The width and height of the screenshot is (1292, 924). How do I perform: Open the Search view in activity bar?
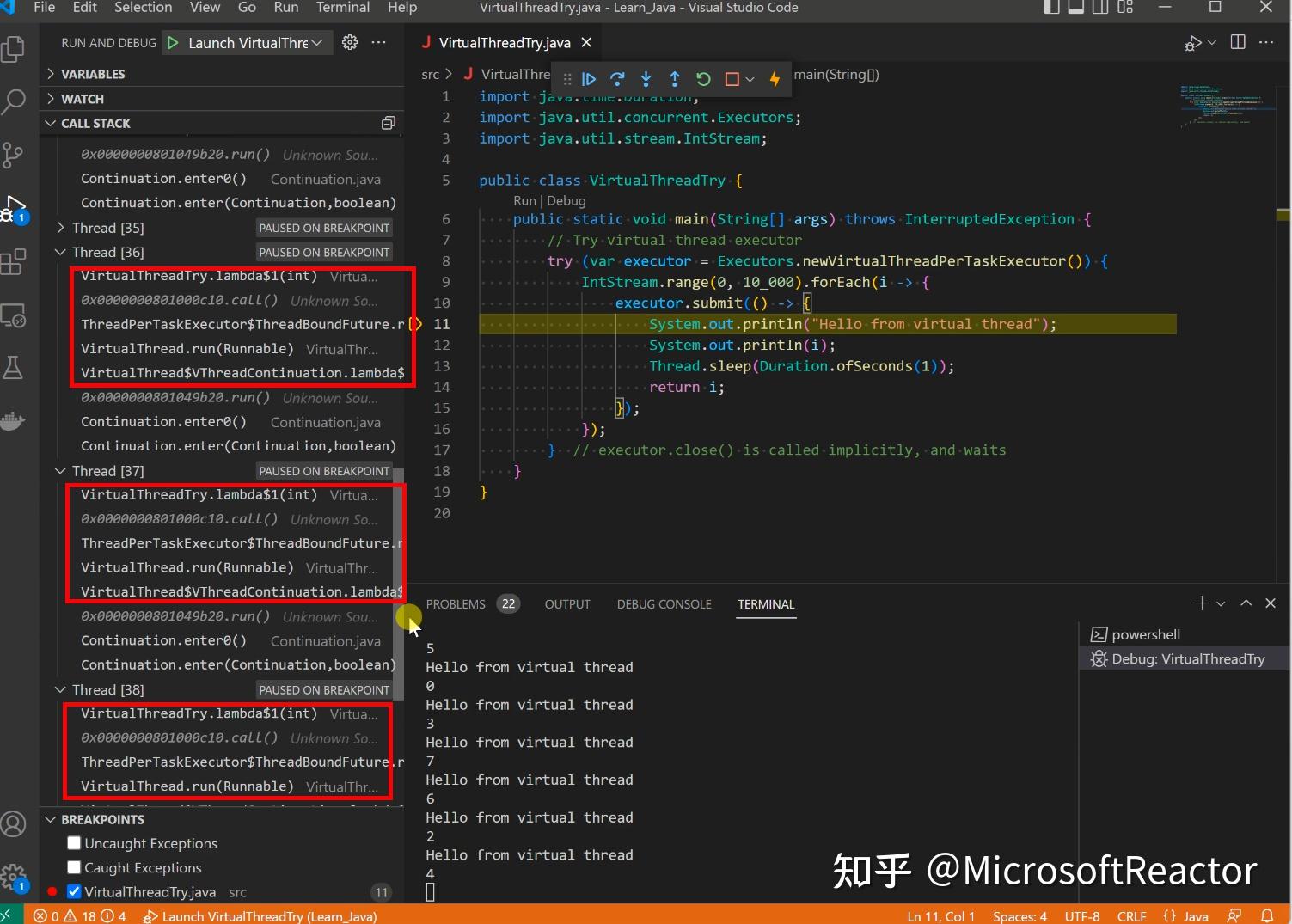tap(15, 101)
